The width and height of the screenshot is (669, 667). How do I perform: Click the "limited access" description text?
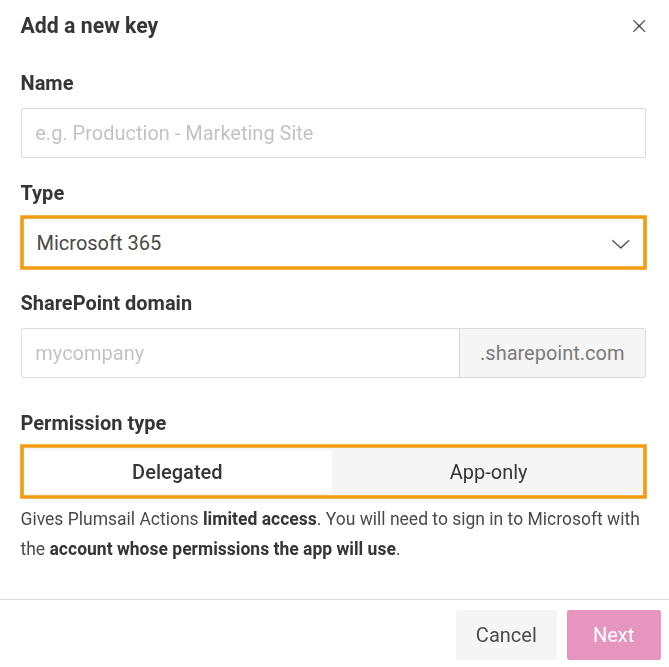(260, 519)
